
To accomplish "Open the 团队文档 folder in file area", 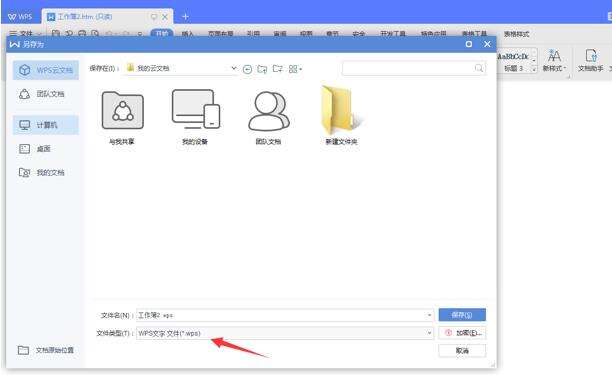I will point(269,117).
